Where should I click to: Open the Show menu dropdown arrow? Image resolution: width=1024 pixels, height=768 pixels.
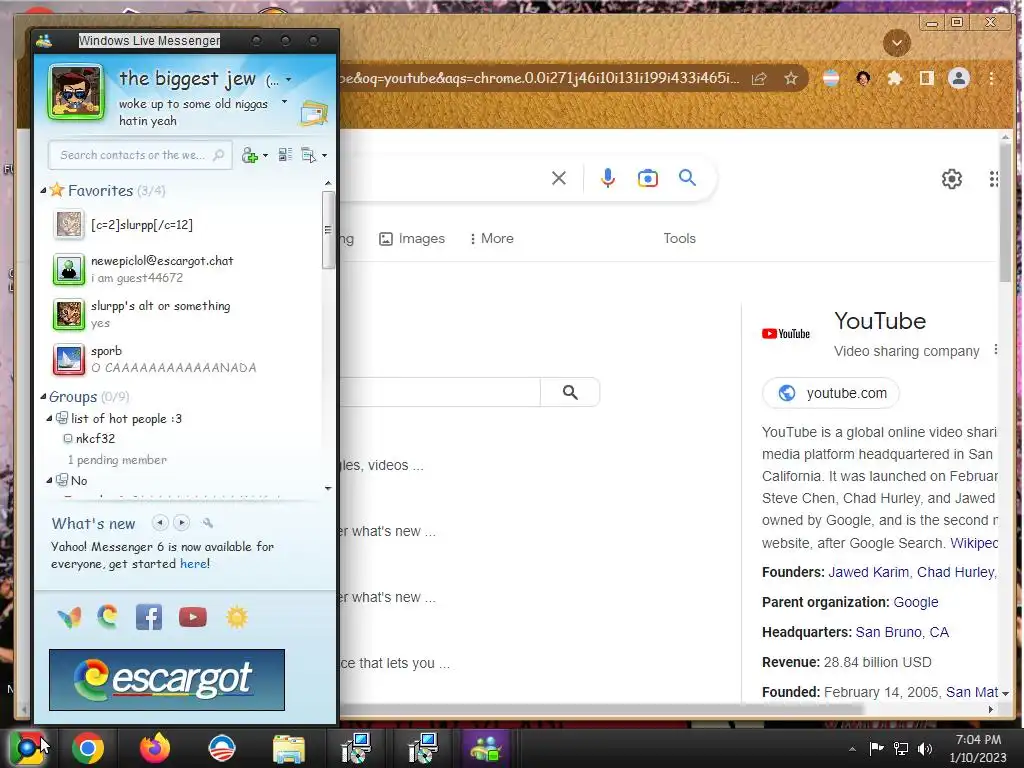325,156
